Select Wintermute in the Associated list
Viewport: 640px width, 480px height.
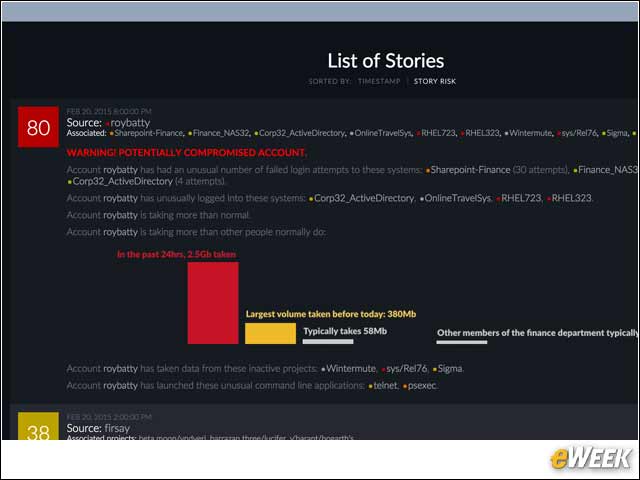click(530, 133)
